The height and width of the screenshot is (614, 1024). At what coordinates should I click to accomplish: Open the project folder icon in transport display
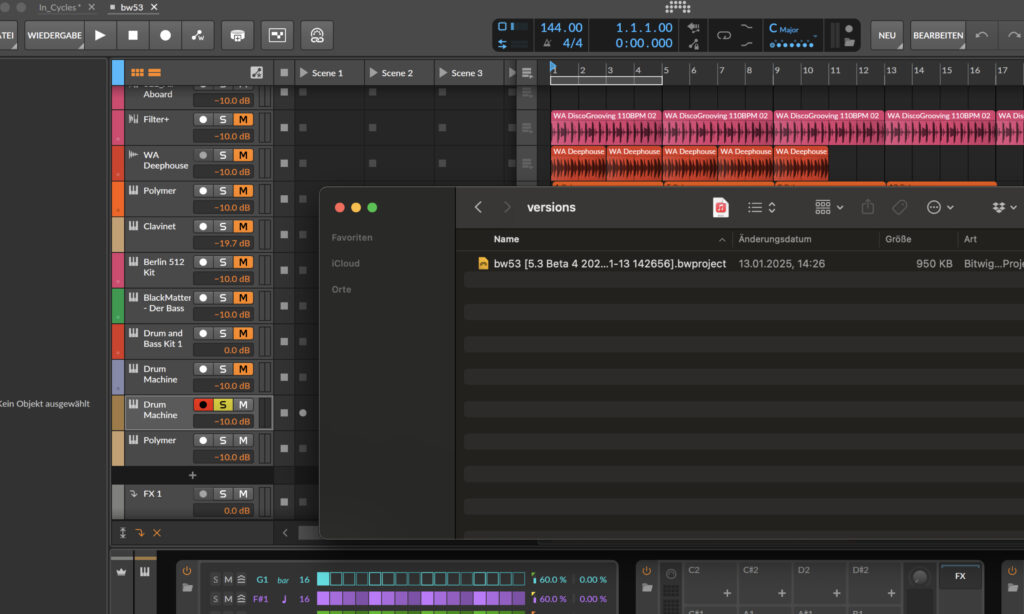coord(849,42)
